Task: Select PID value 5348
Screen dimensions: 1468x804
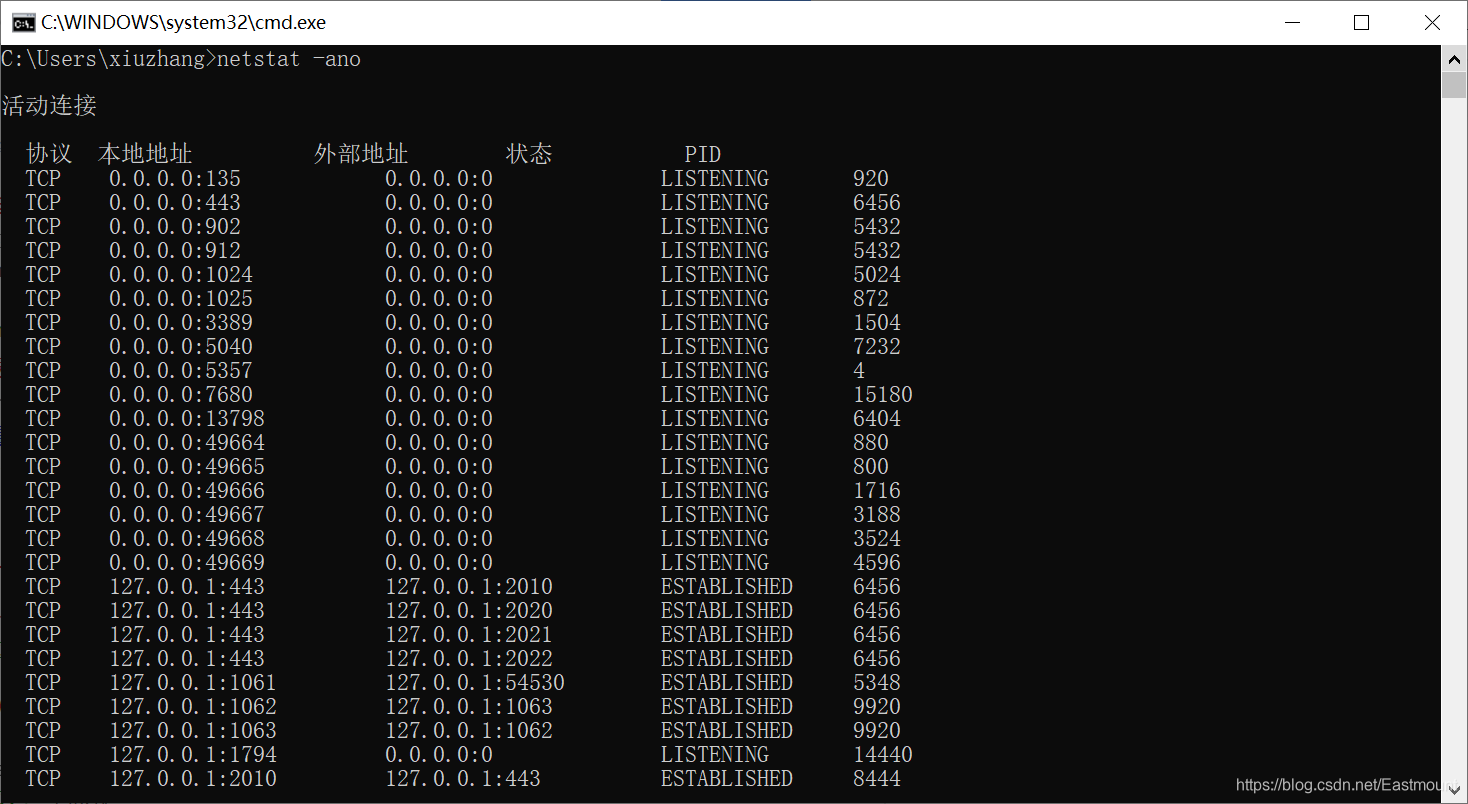Action: [877, 683]
